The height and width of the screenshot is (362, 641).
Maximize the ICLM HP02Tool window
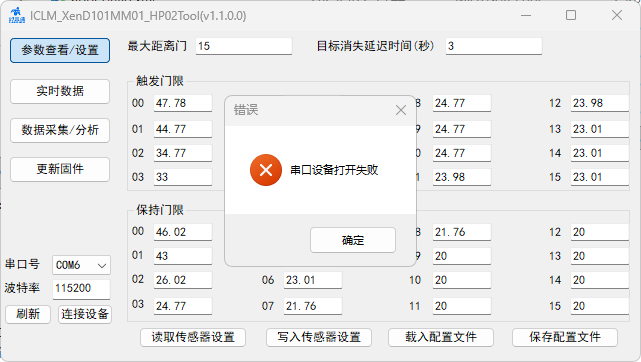pos(571,16)
